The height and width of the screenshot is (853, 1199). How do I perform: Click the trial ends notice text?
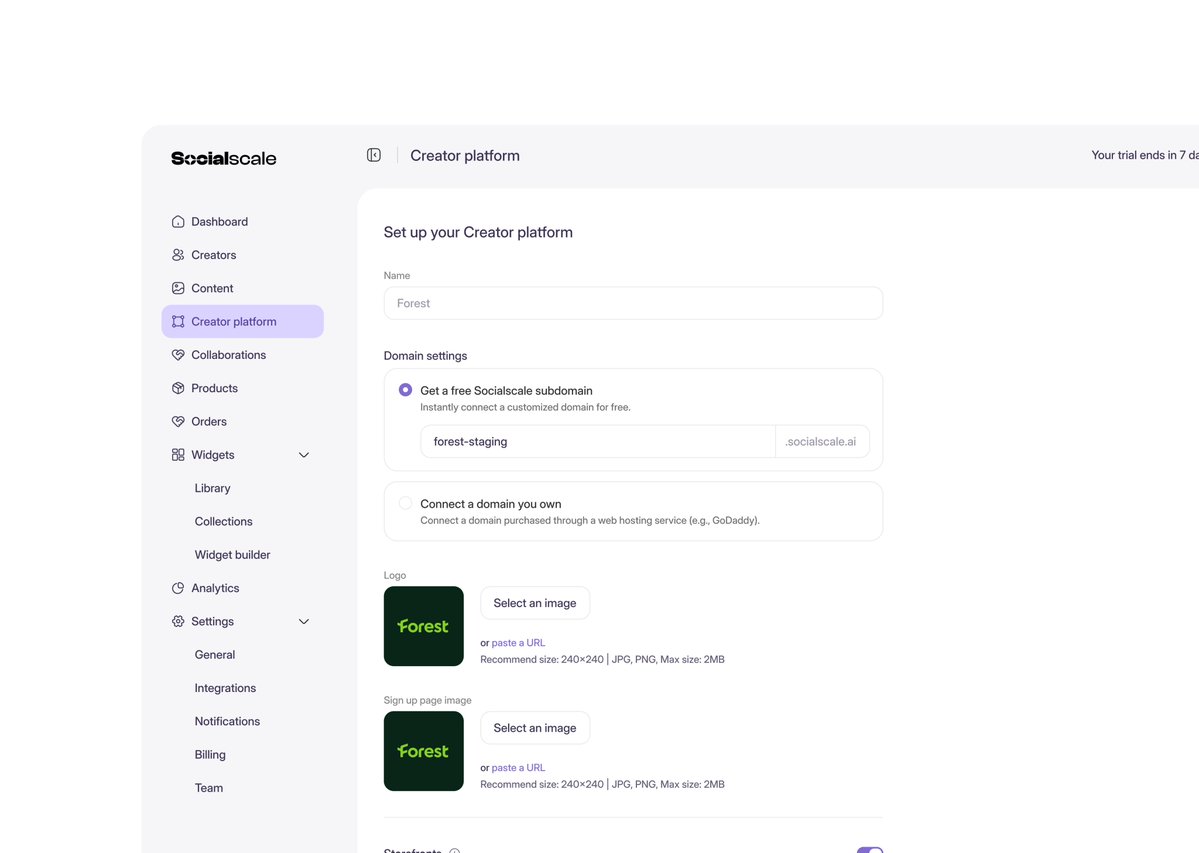1145,155
